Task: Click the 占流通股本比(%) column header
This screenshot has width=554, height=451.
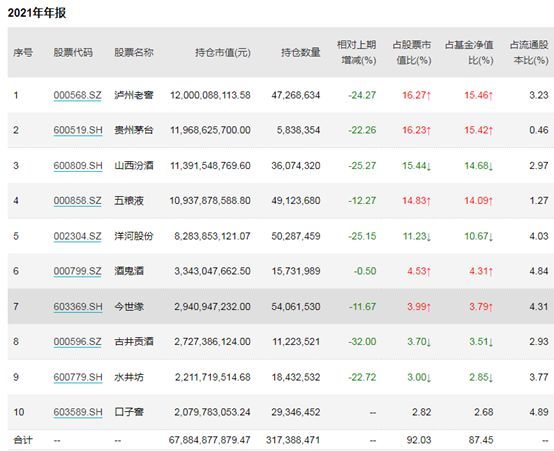Action: [x=529, y=53]
